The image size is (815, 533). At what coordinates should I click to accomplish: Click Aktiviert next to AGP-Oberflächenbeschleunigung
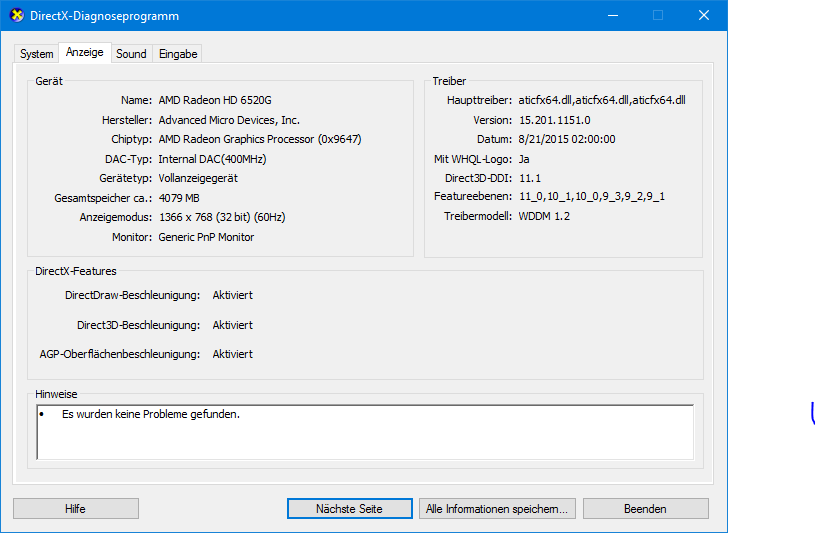232,354
